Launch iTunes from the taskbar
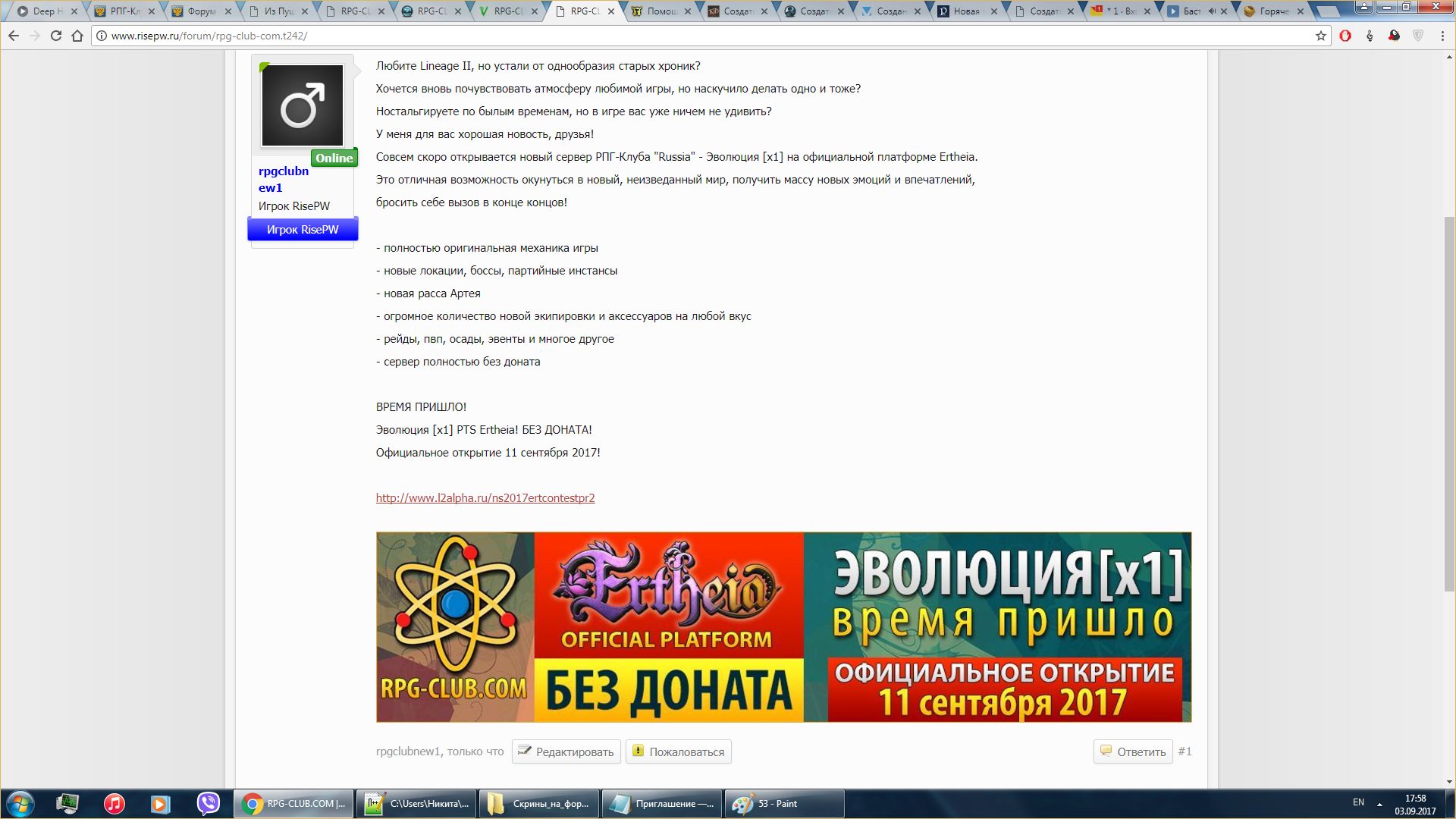1456x819 pixels. pos(115,804)
